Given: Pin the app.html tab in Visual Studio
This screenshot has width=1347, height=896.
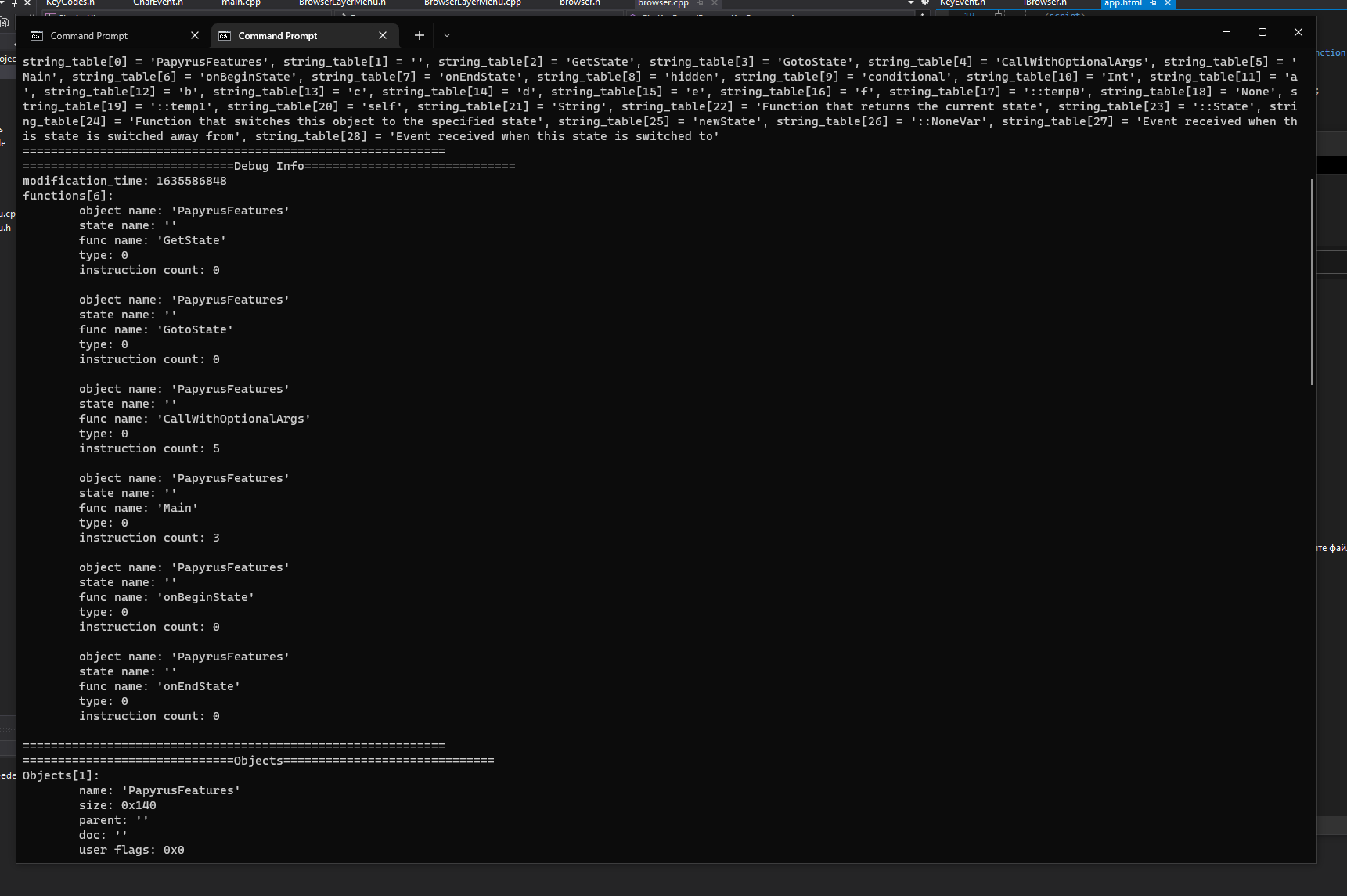Looking at the screenshot, I should click(1153, 3).
